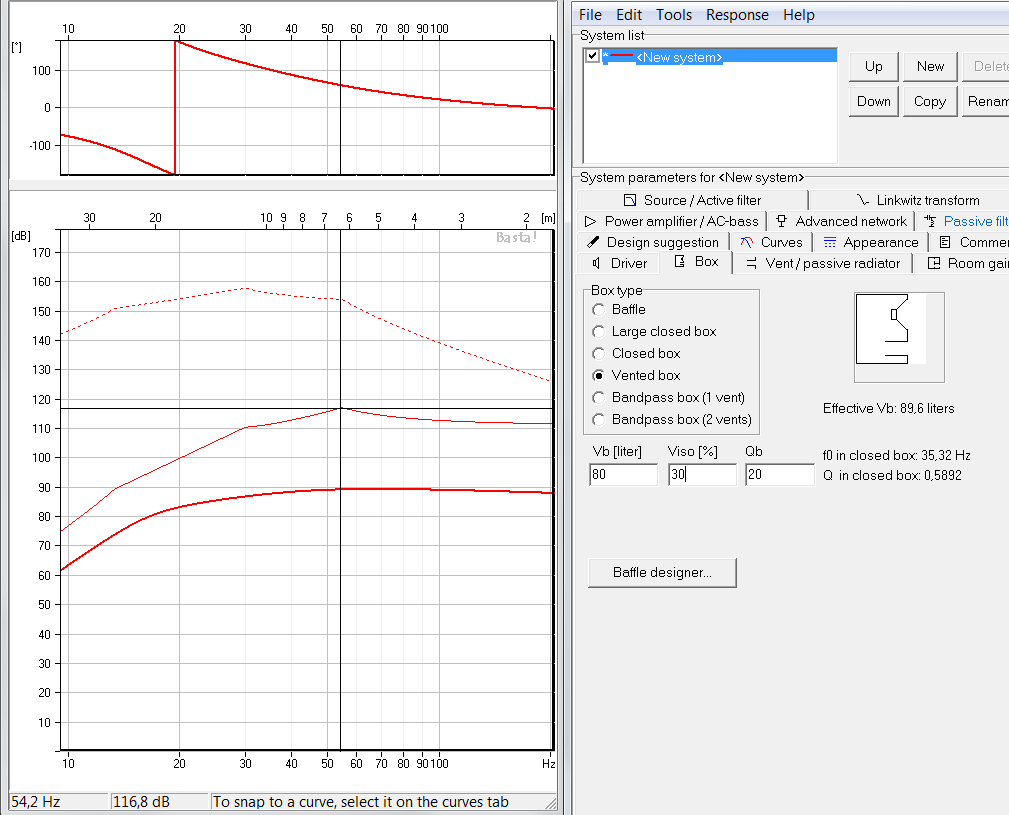Click the Advanced network tab icon
This screenshot has width=1009, height=815.
(x=782, y=221)
